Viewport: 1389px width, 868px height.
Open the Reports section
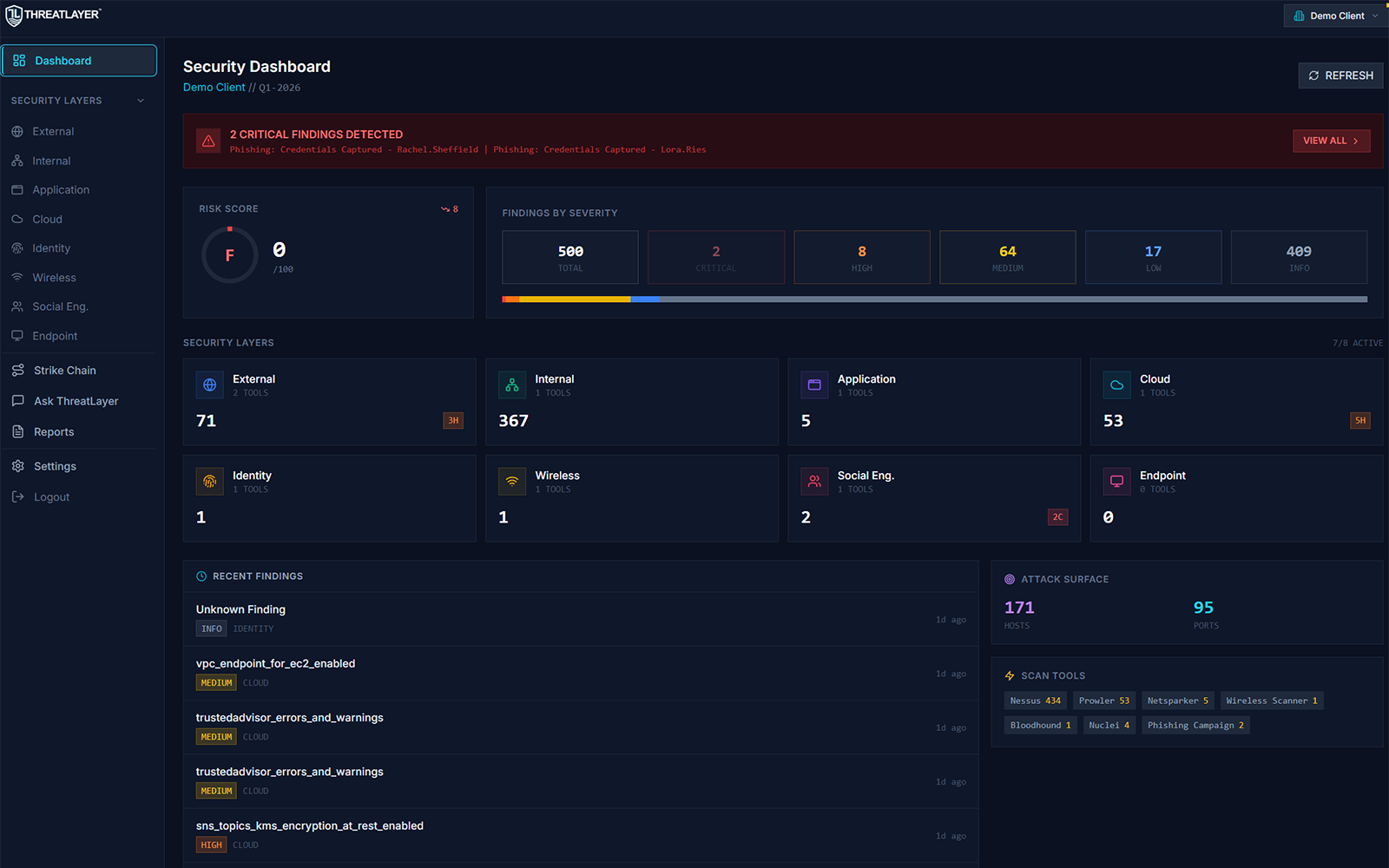(53, 431)
